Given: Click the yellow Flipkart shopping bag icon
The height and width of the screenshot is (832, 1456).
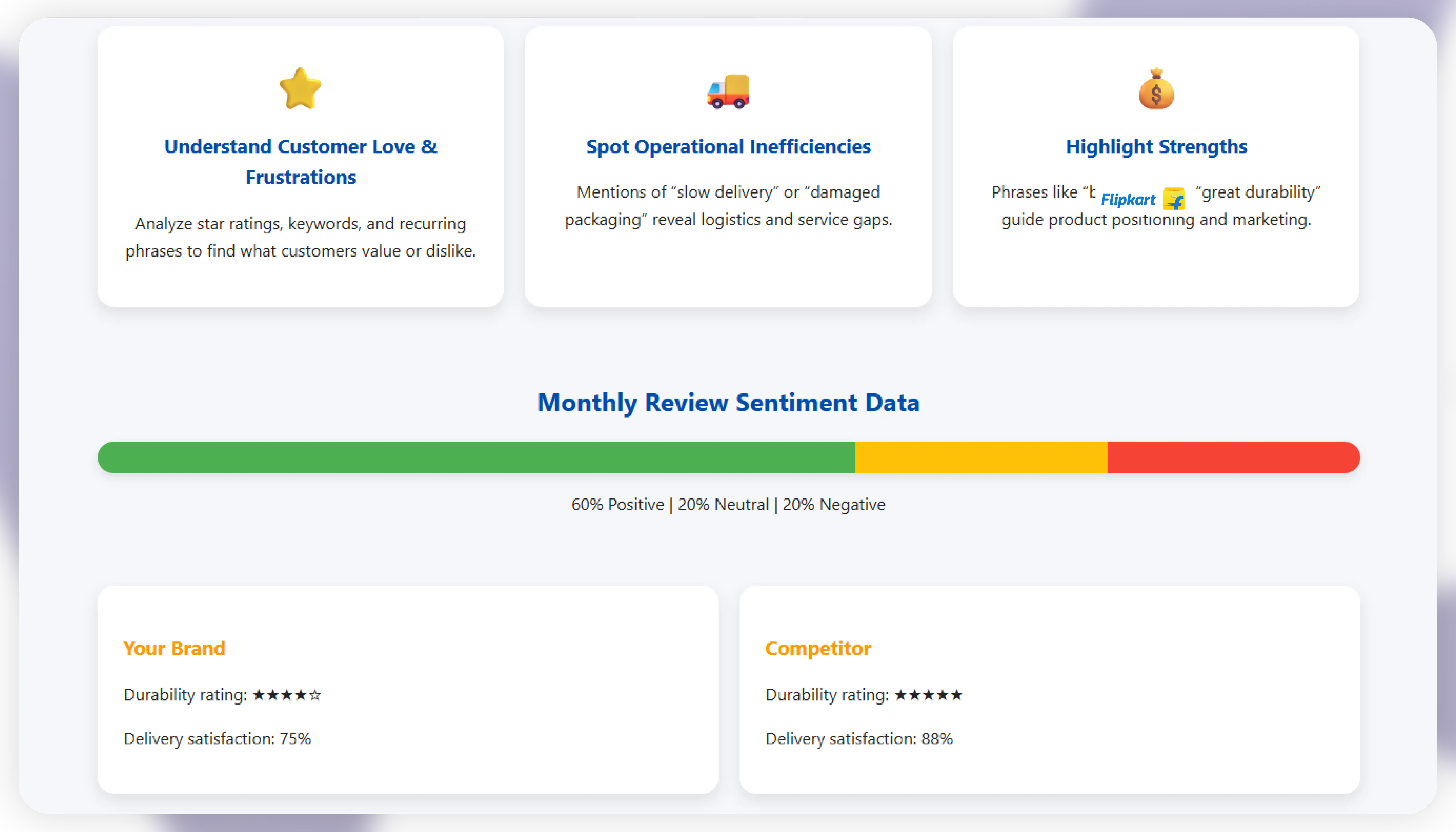Looking at the screenshot, I should click(1174, 199).
